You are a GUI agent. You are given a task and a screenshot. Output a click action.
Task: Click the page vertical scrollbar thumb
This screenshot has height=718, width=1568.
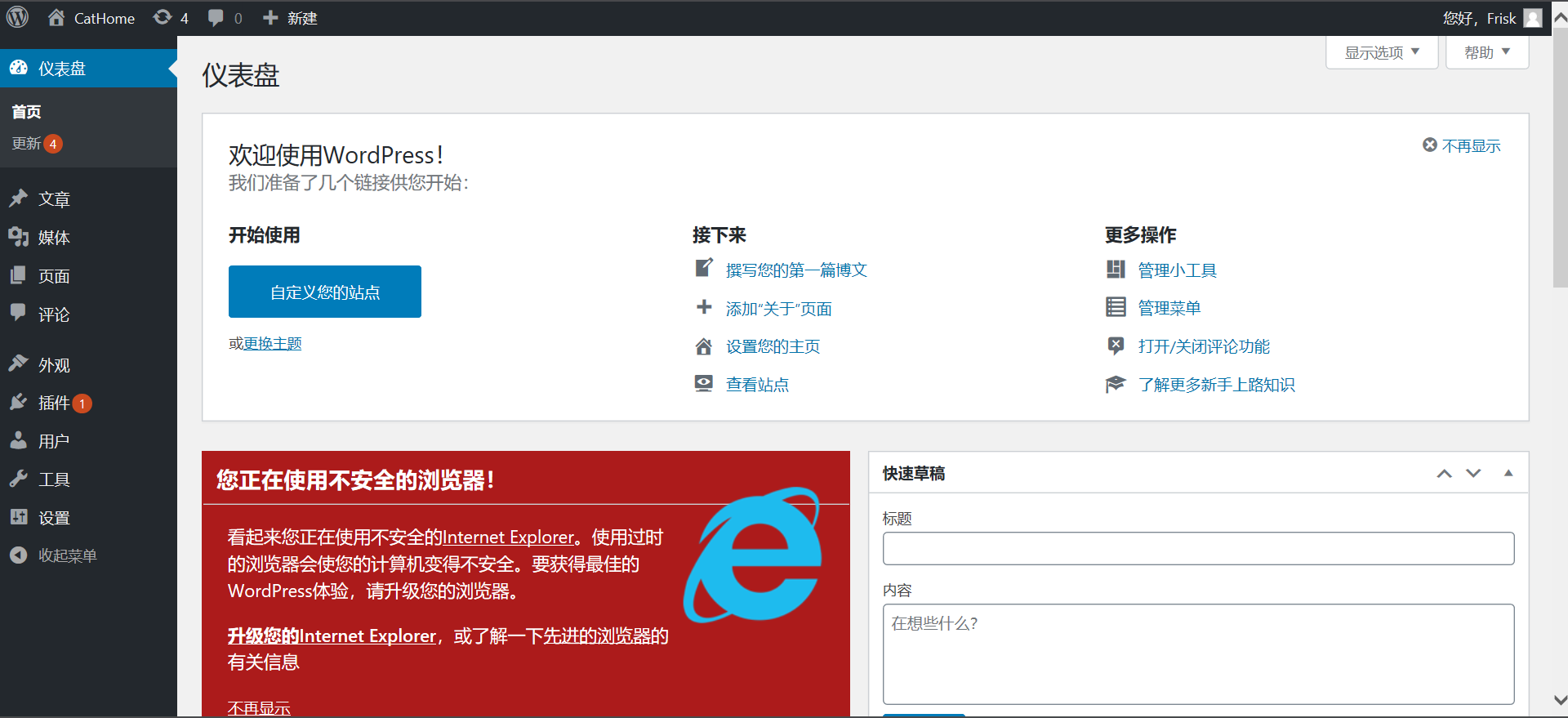(x=1560, y=158)
